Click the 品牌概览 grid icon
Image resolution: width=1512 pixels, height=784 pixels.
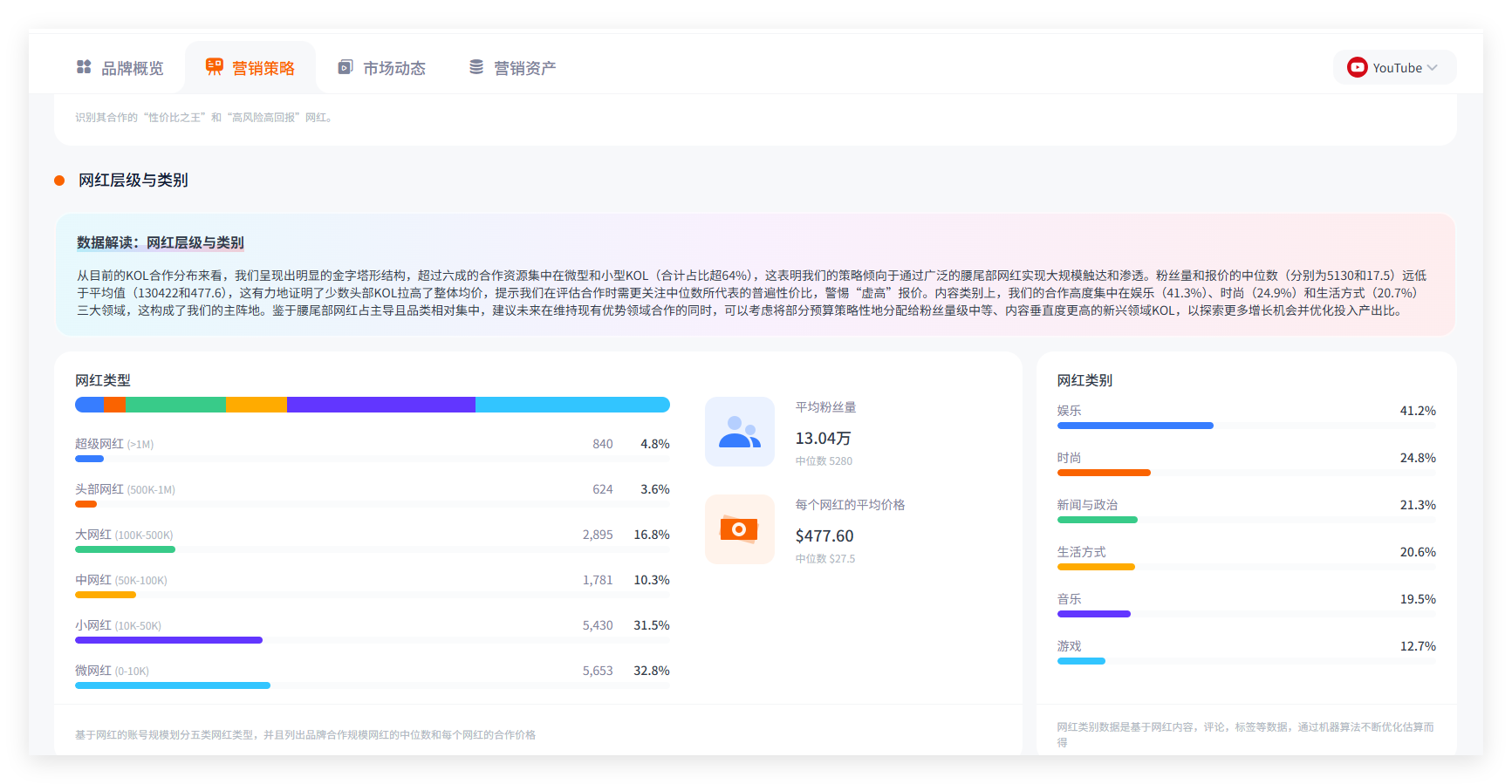pyautogui.click(x=84, y=67)
